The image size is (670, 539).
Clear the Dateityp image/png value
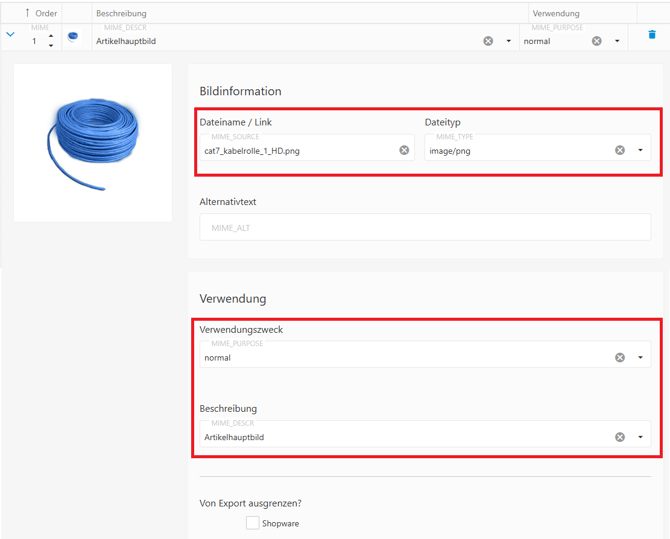620,150
